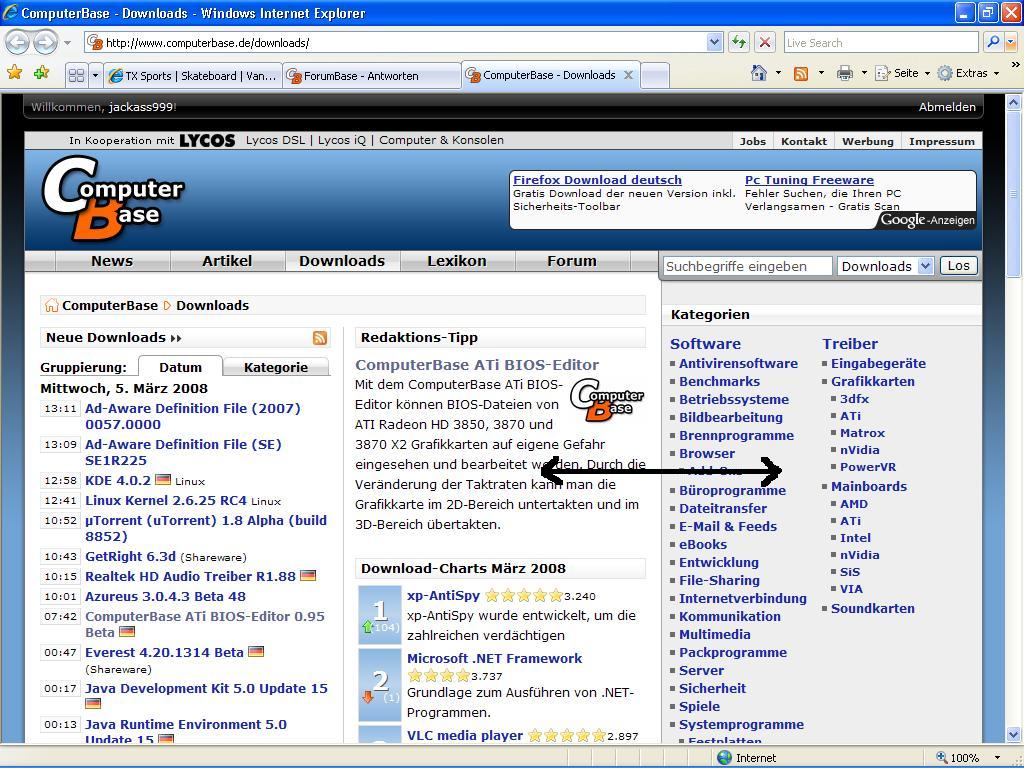Open the zoom level dropdown arrow
The width and height of the screenshot is (1024, 768).
pyautogui.click(x=997, y=758)
